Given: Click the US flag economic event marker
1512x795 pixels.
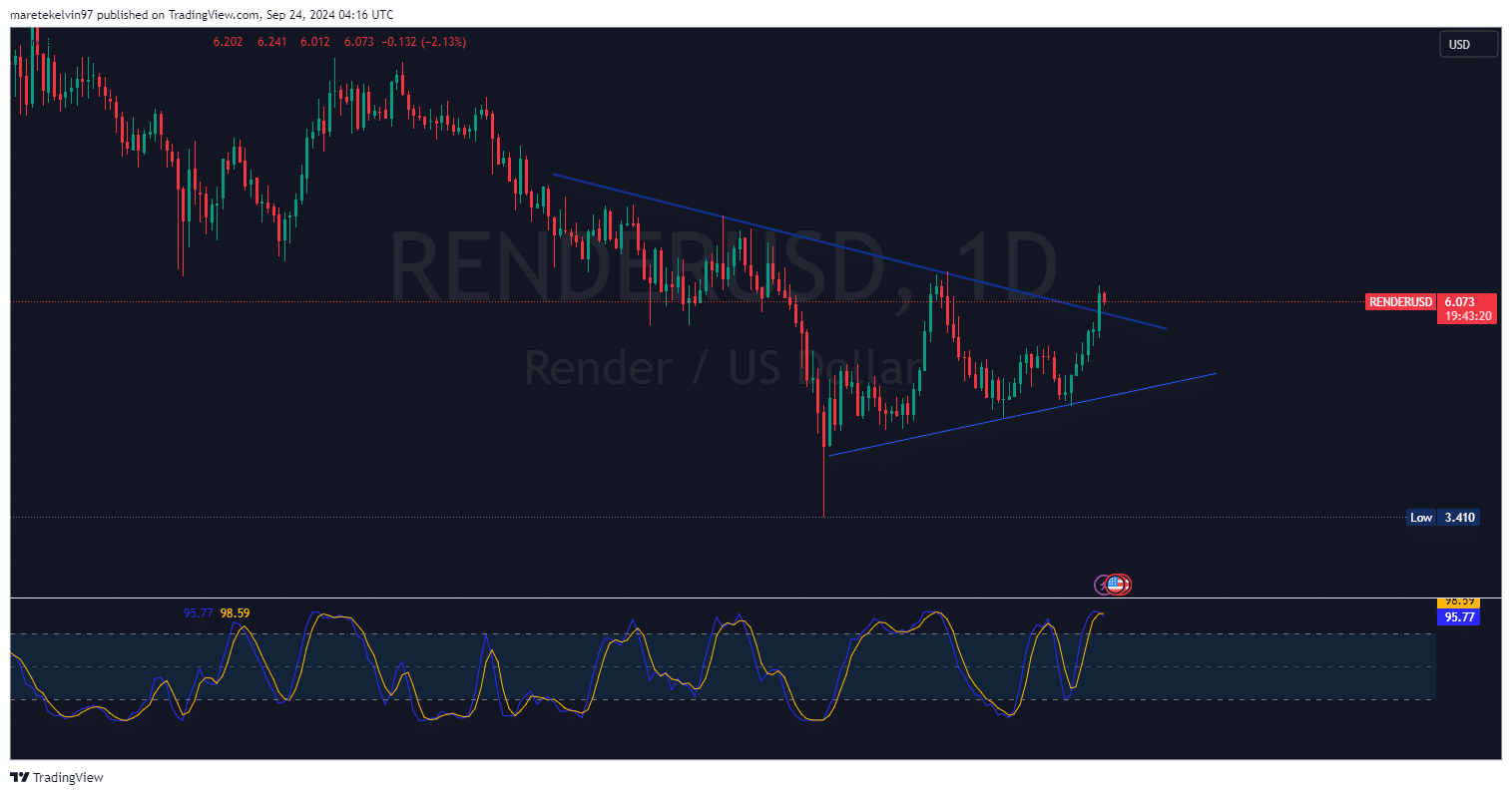Looking at the screenshot, I should click(x=1117, y=585).
